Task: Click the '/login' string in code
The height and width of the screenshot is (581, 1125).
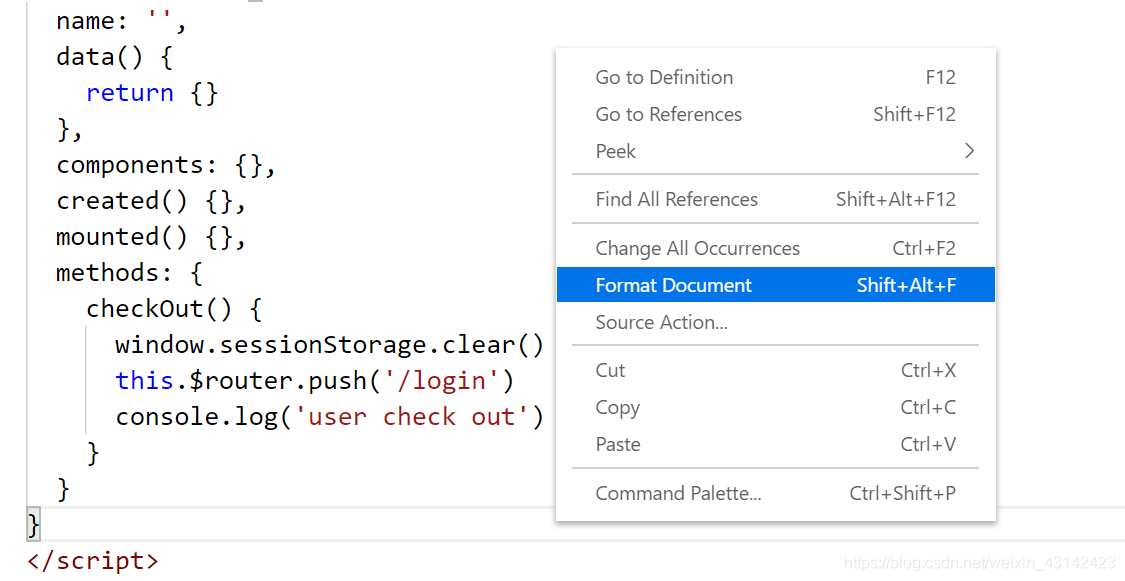Action: point(441,381)
